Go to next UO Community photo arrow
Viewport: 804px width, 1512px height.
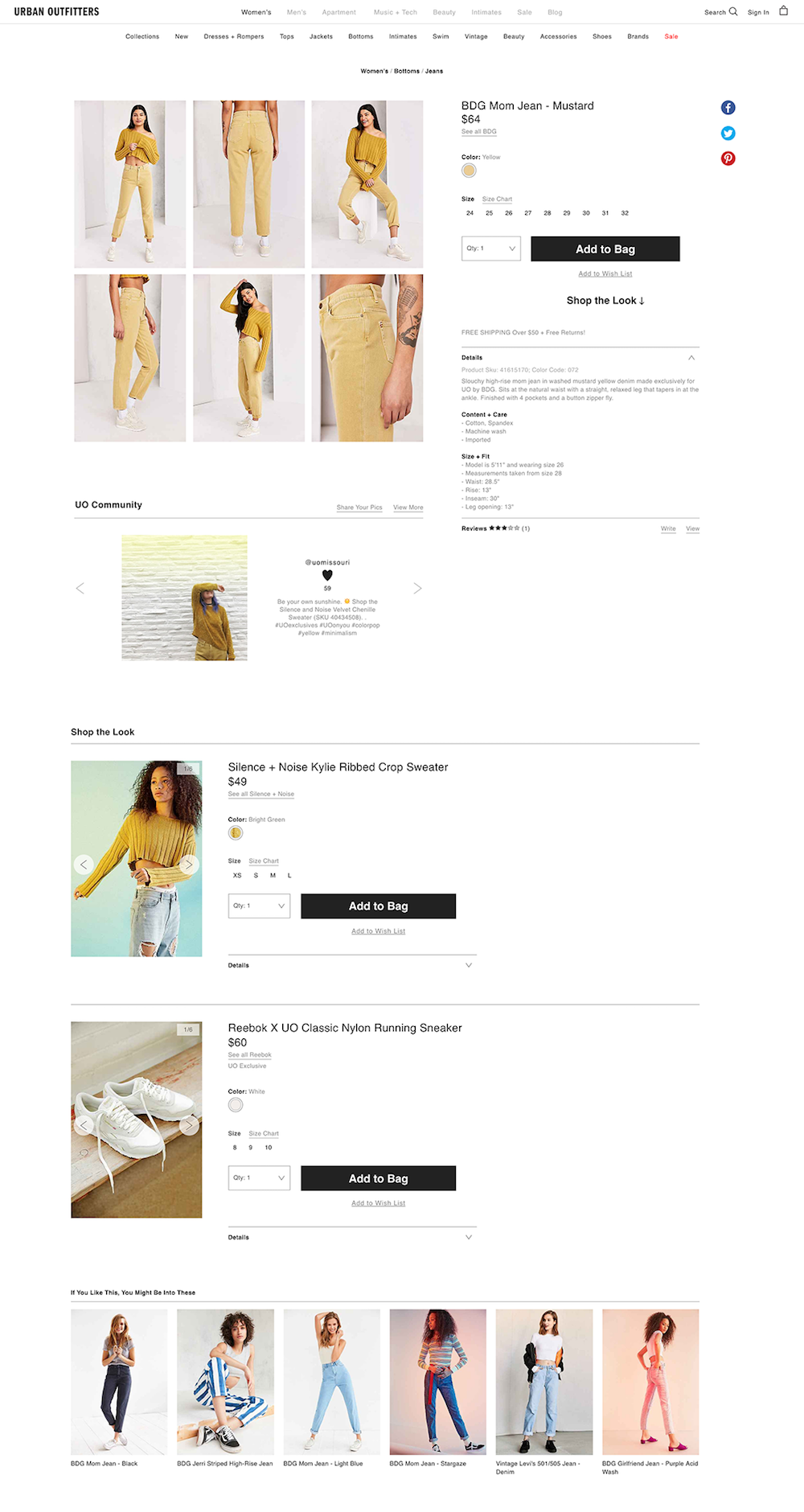417,588
